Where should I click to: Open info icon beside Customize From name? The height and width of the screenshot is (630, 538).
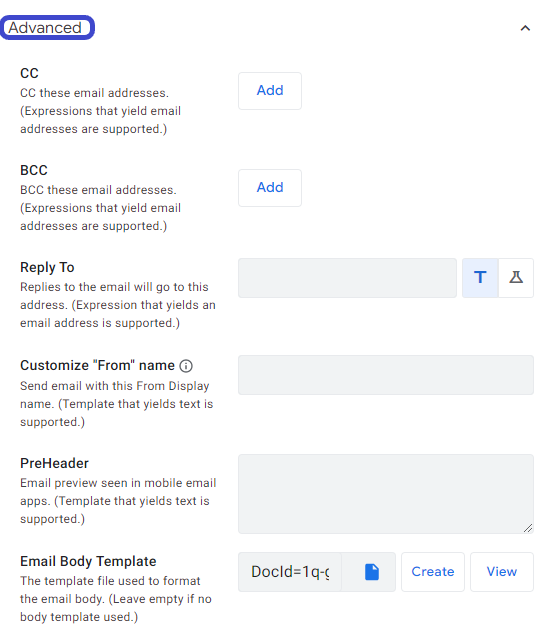(x=186, y=366)
